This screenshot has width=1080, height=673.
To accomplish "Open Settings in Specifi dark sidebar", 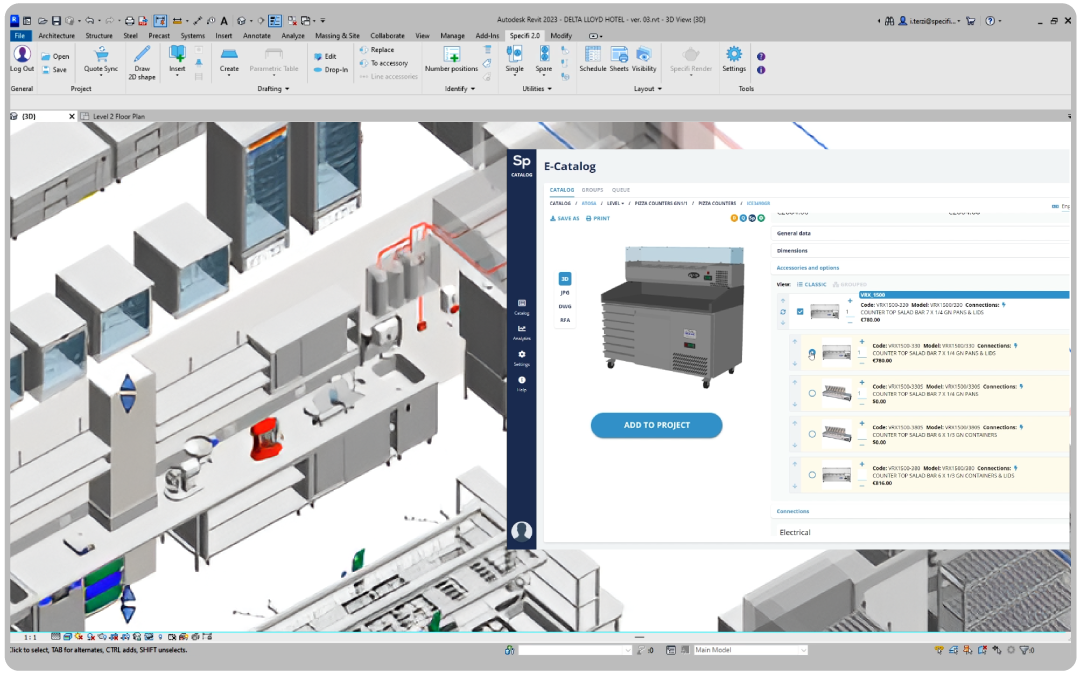I will pyautogui.click(x=521, y=358).
